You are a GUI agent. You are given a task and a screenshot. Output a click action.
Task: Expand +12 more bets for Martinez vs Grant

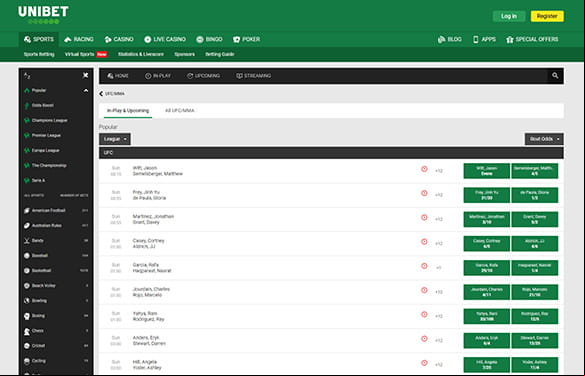pyautogui.click(x=439, y=219)
